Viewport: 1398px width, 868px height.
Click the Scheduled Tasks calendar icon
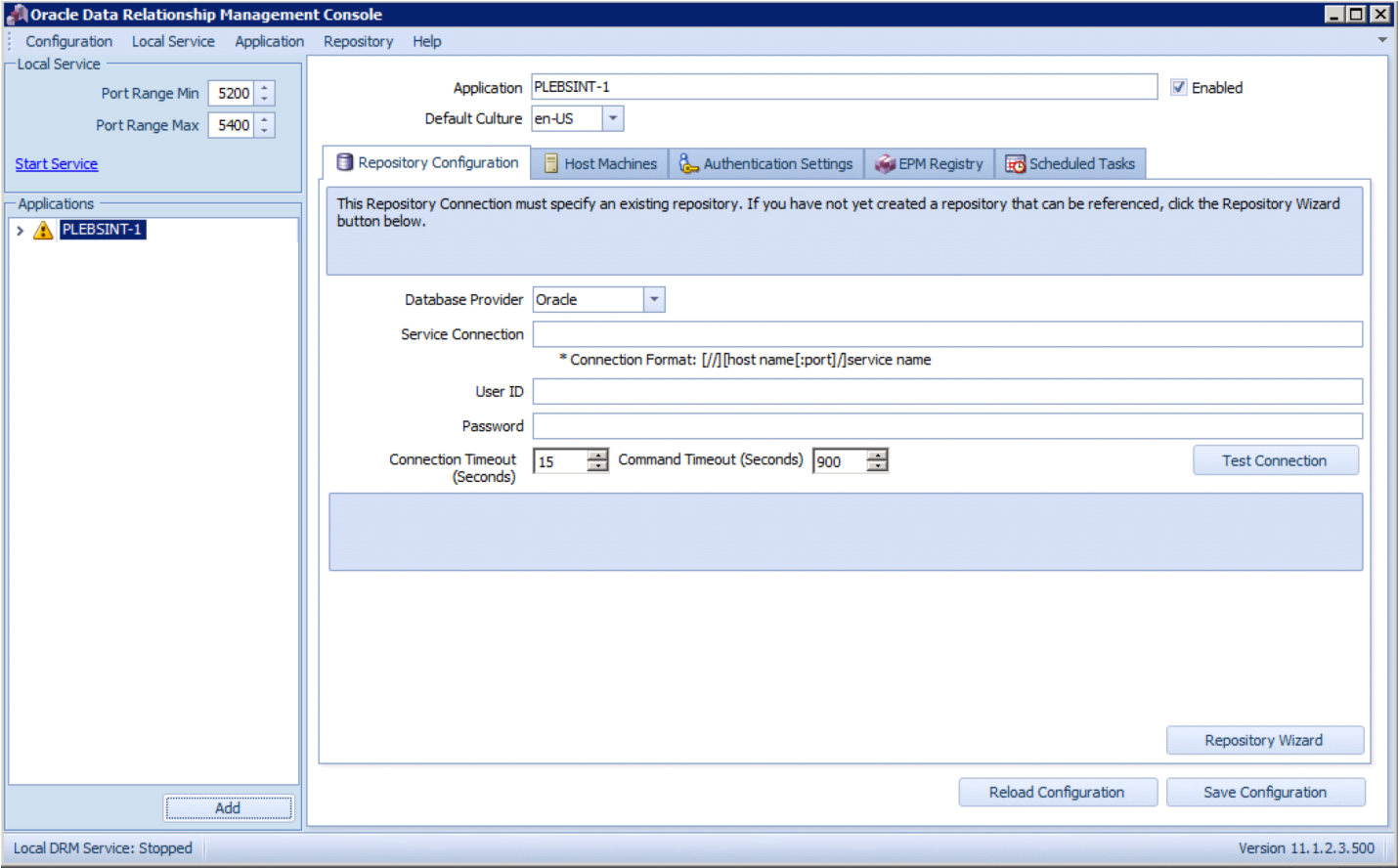[x=1015, y=164]
